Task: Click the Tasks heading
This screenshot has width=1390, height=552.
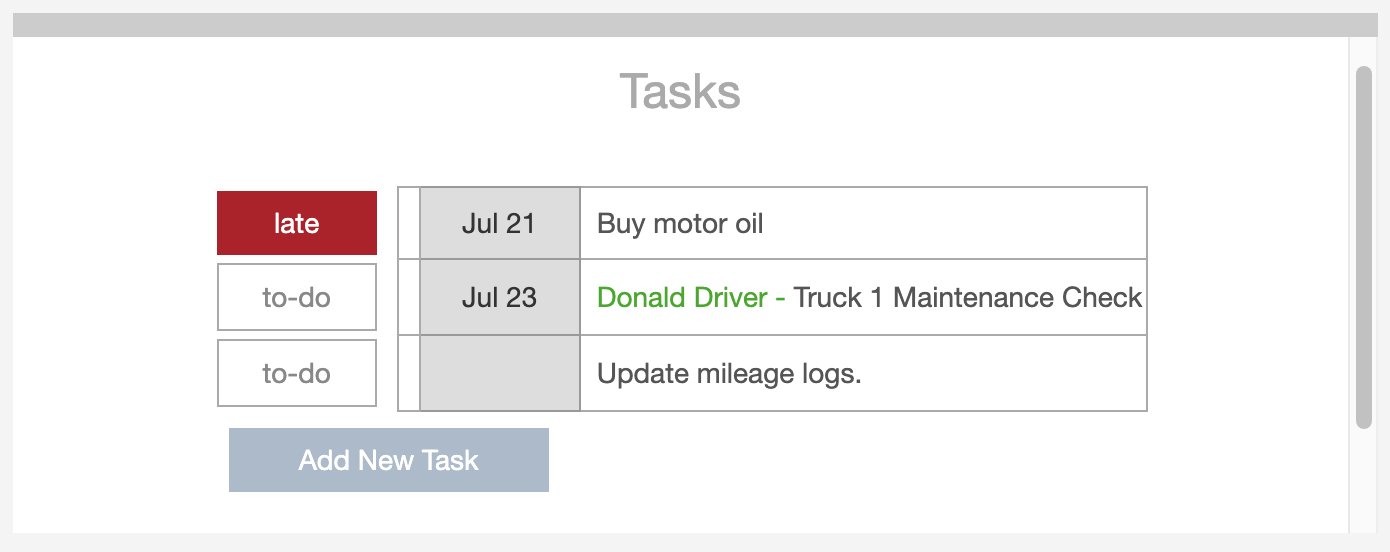Action: point(680,91)
